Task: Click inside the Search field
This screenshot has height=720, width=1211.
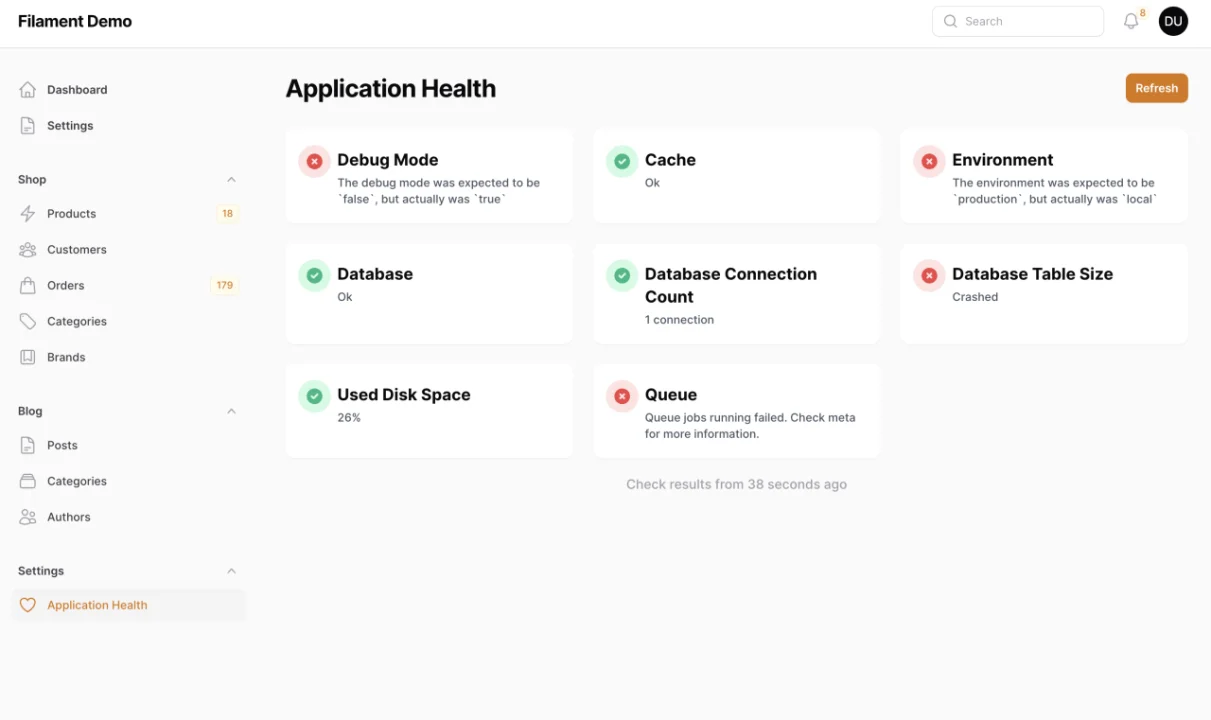Action: click(x=1017, y=21)
